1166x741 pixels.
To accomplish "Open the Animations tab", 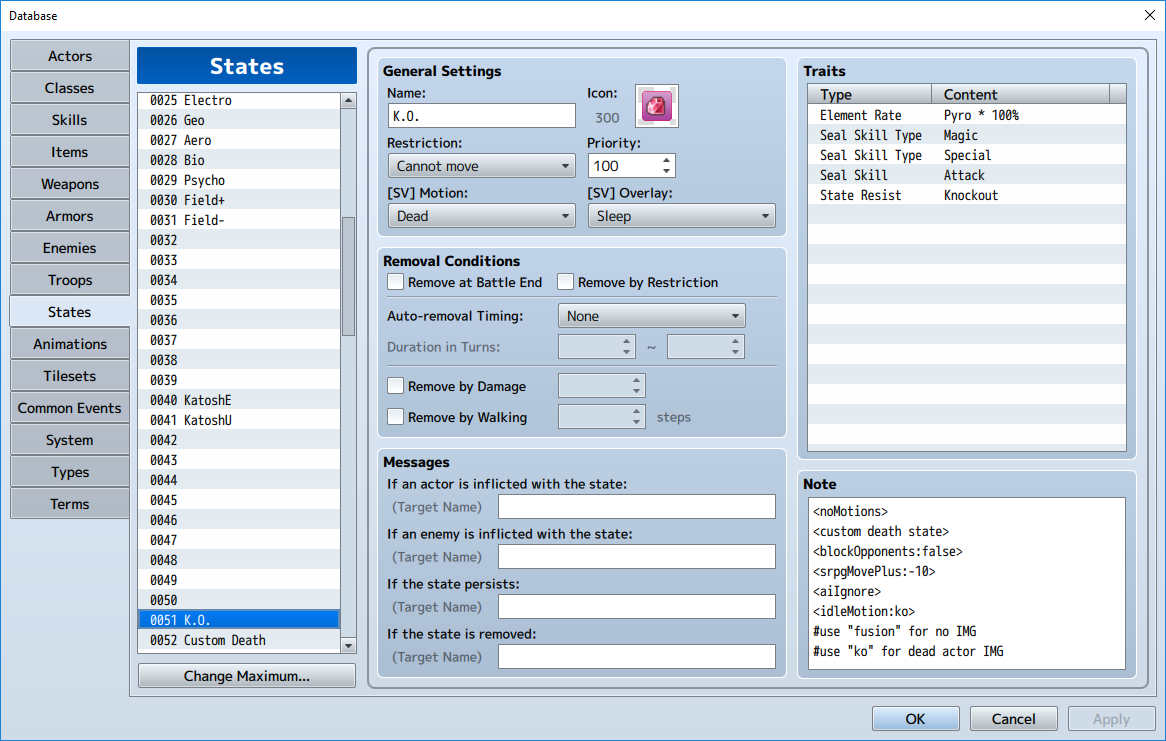I will 70,344.
